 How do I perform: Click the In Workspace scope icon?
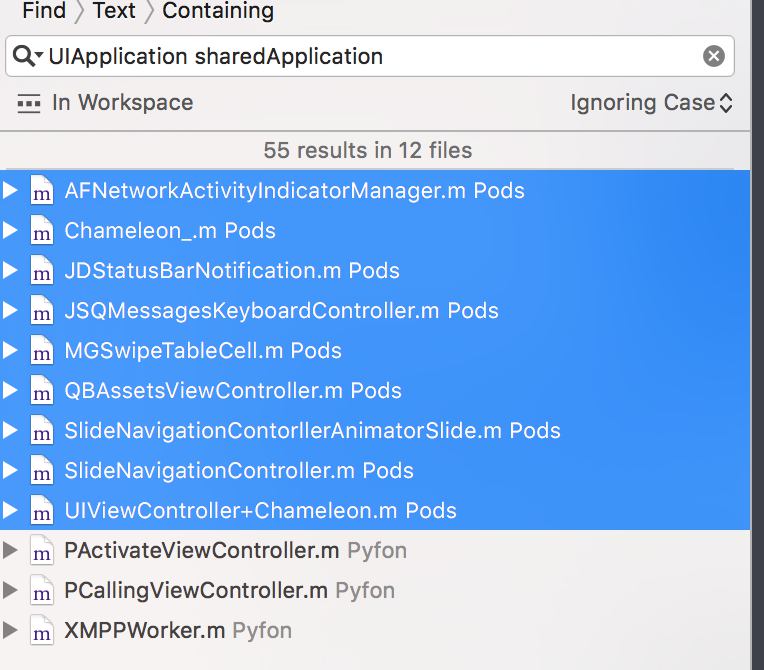click(x=29, y=103)
